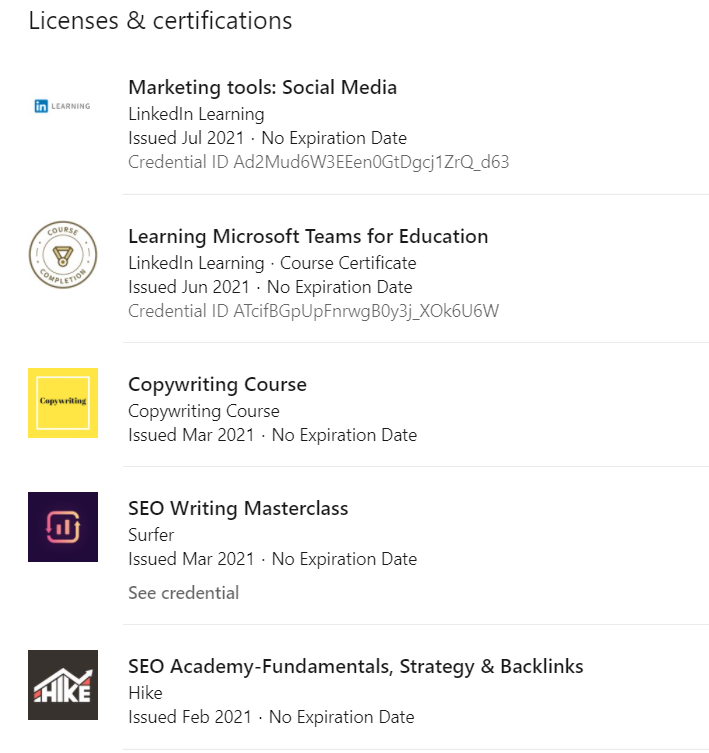Select Learning Microsoft Teams for Education title
This screenshot has height=753, width=709.
[308, 237]
